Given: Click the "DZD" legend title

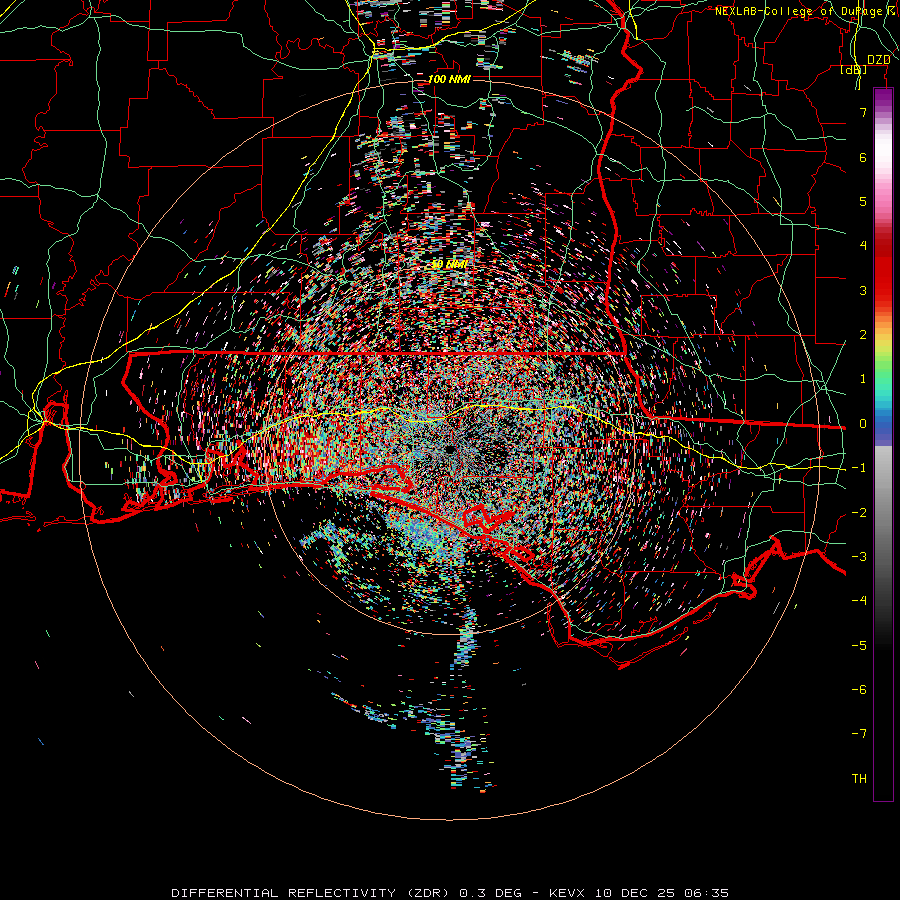Looking at the screenshot, I should pos(878,60).
